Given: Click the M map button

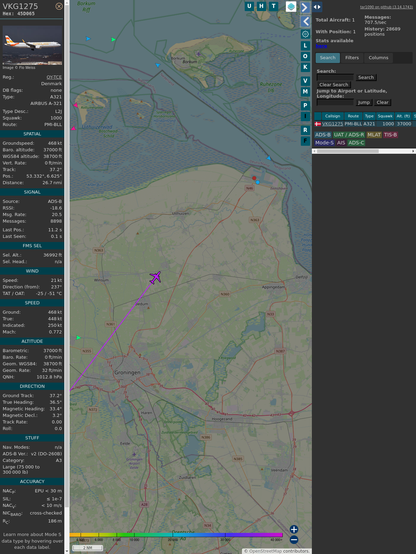Looking at the screenshot, I should [x=305, y=92].
